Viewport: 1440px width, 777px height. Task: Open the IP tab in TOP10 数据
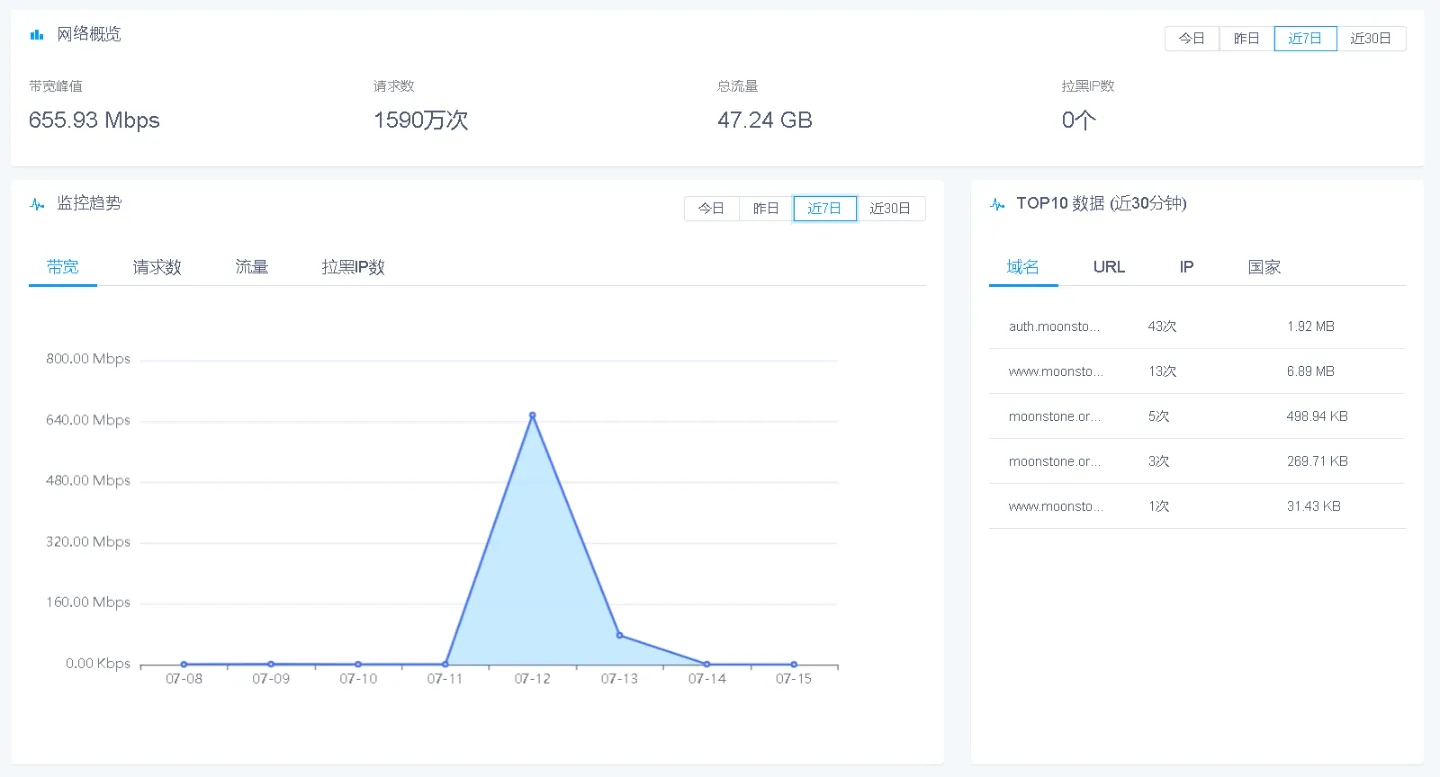click(1186, 267)
